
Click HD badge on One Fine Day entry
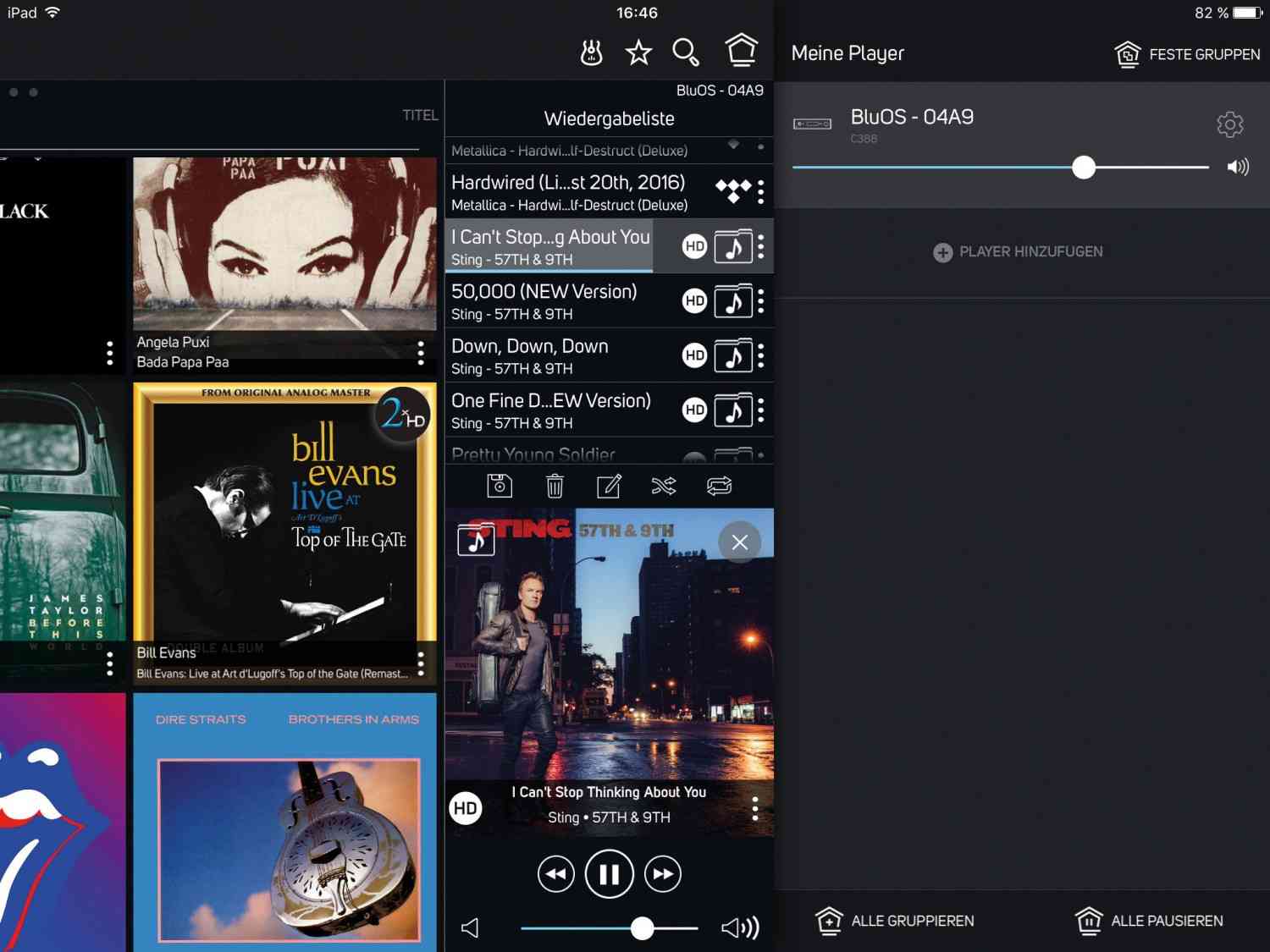click(x=694, y=410)
